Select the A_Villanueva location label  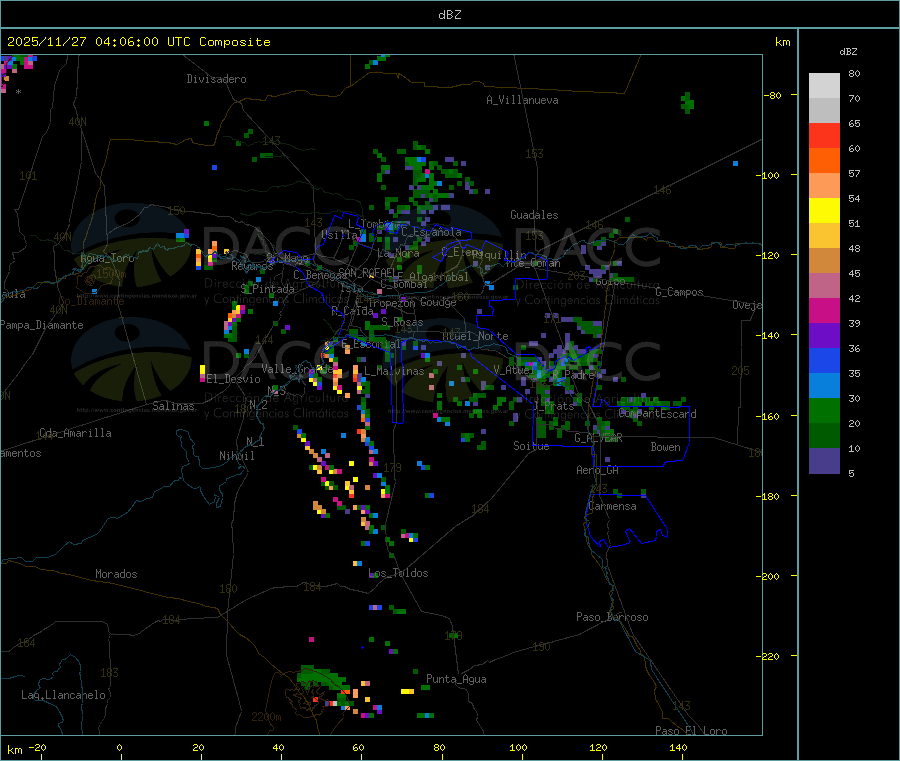pyautogui.click(x=522, y=100)
